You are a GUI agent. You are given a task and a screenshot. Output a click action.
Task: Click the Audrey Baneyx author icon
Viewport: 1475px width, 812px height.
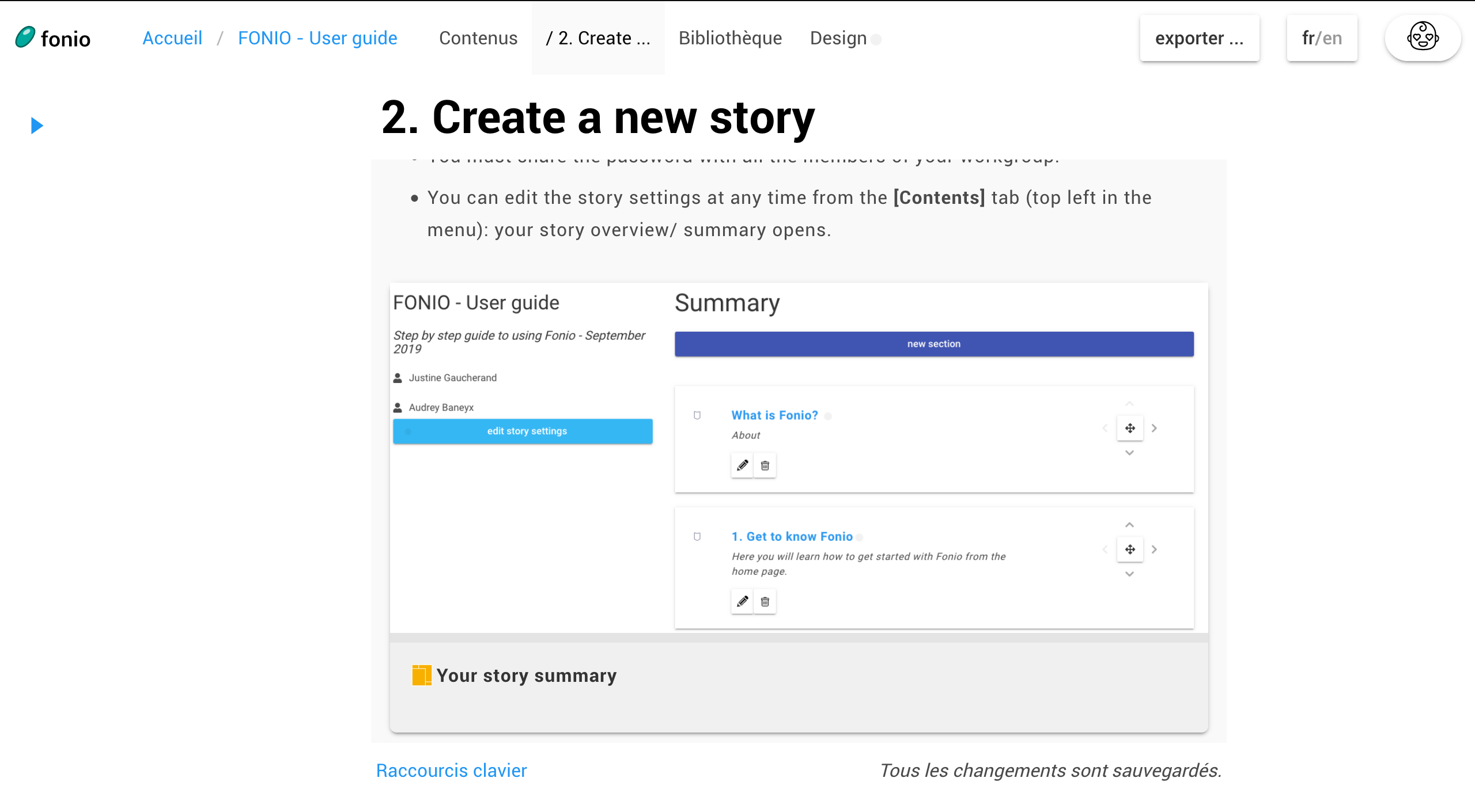click(398, 407)
